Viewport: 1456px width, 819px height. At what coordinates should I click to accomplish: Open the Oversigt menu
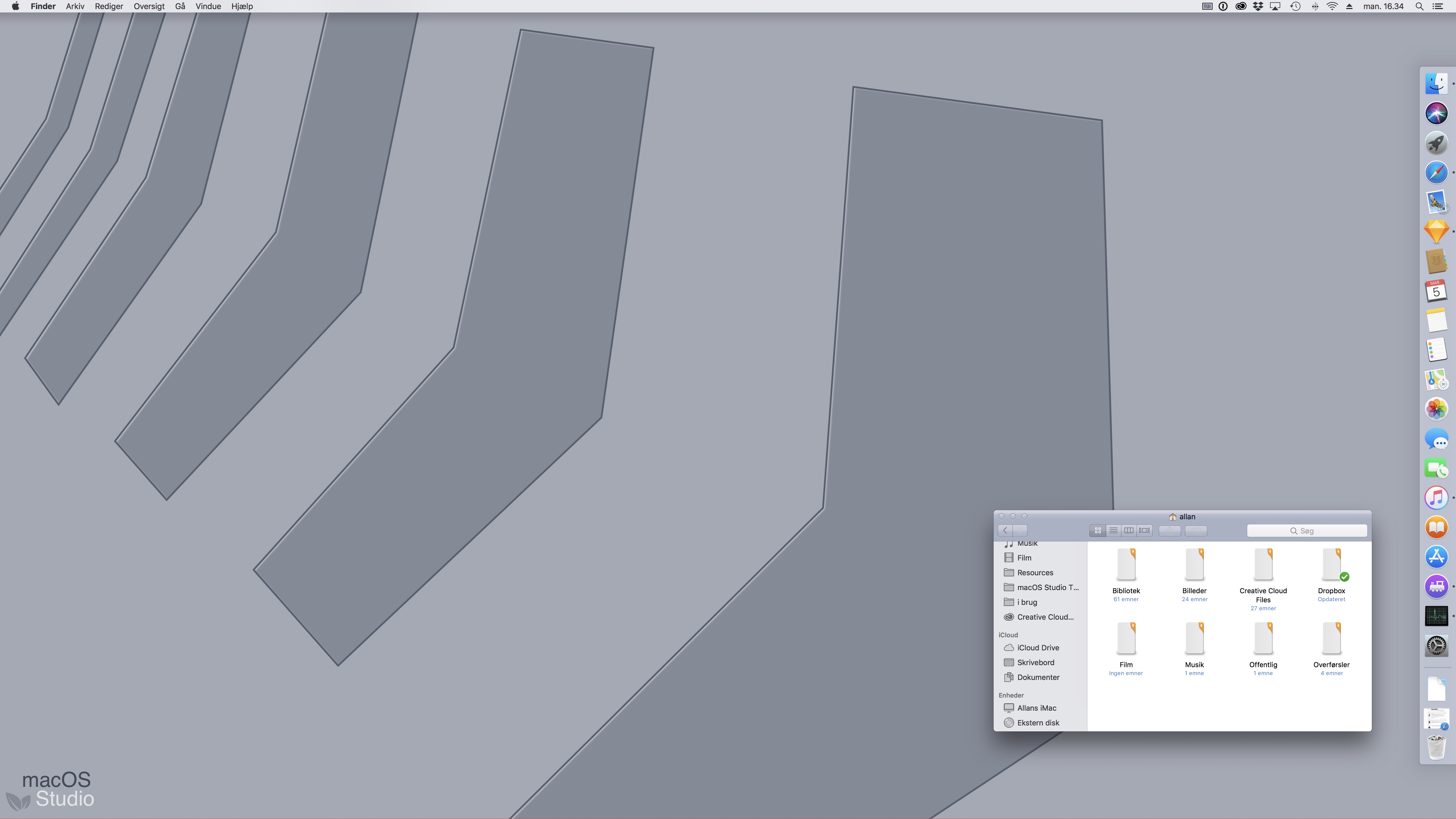coord(149,6)
